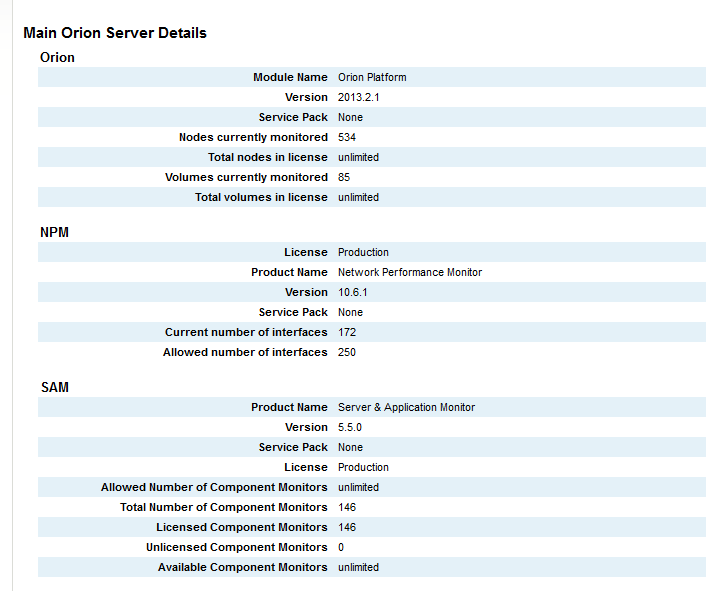Click the Allowed Number of Component Monitors value
Image resolution: width=706 pixels, height=591 pixels.
pyautogui.click(x=358, y=487)
